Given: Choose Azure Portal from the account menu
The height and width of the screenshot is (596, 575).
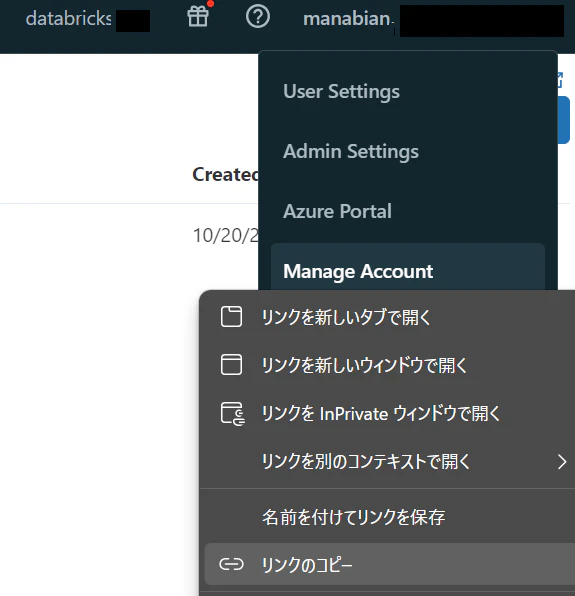Looking at the screenshot, I should point(337,211).
